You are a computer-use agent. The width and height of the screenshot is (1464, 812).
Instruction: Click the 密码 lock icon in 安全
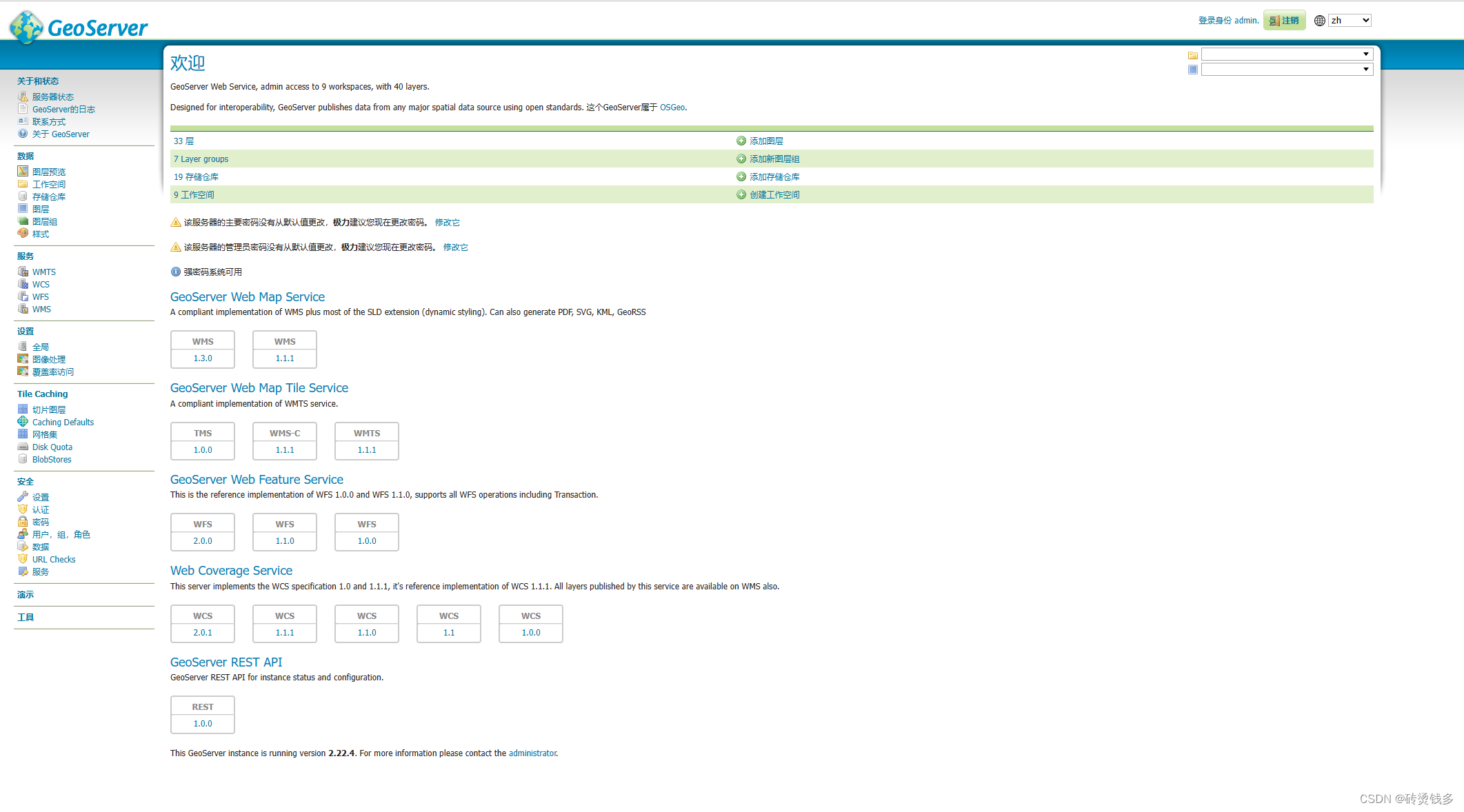(x=23, y=522)
